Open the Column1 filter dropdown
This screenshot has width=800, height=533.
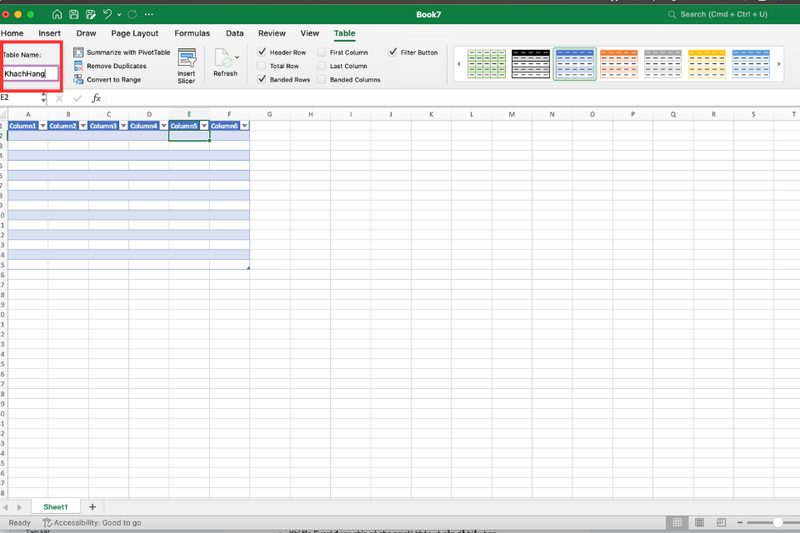[43, 125]
